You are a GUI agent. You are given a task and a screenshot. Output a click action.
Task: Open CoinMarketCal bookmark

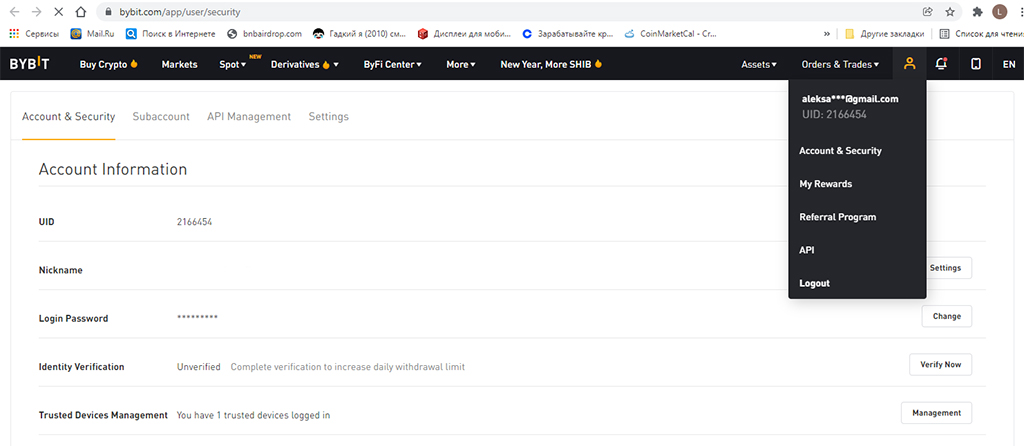(x=671, y=33)
